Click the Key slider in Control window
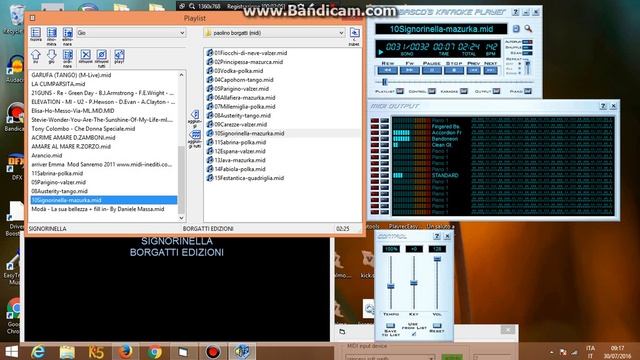Screen dimensions: 640x360 413,282
